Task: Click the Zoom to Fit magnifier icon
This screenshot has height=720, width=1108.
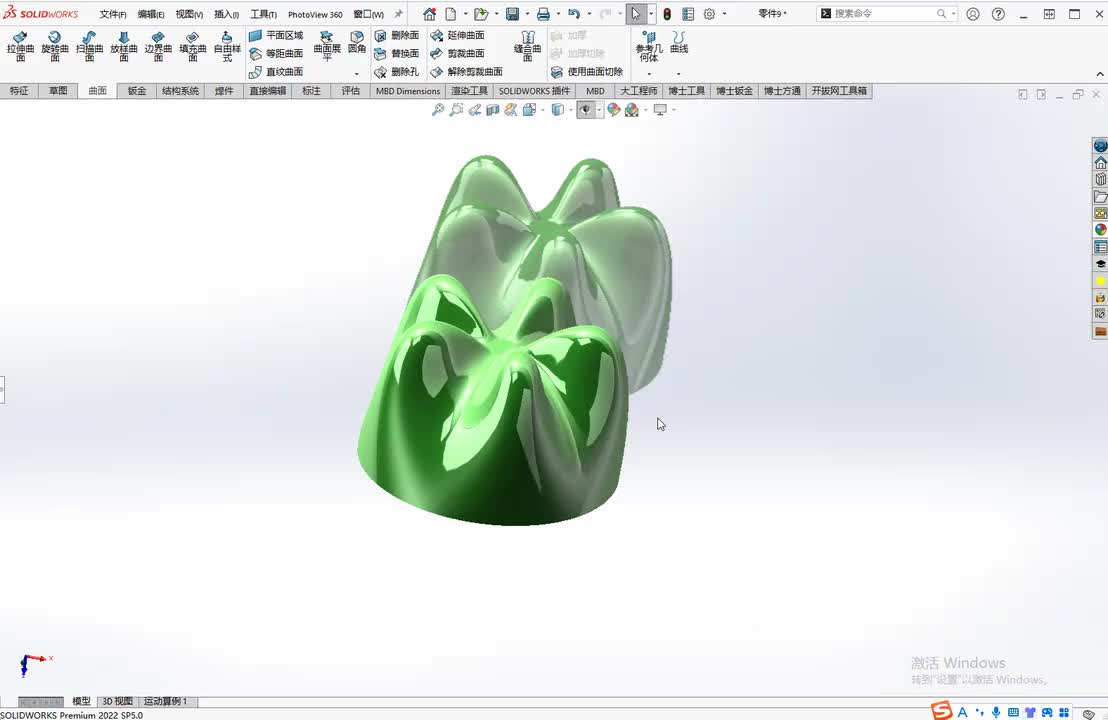Action: (438, 110)
